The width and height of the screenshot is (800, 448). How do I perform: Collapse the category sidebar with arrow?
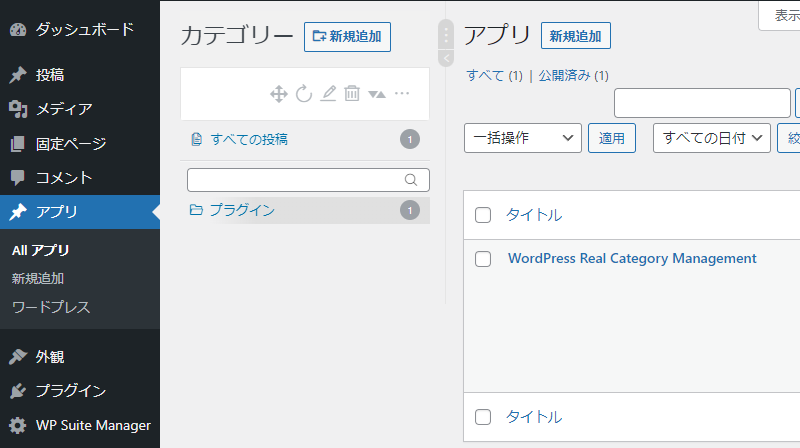[446, 58]
